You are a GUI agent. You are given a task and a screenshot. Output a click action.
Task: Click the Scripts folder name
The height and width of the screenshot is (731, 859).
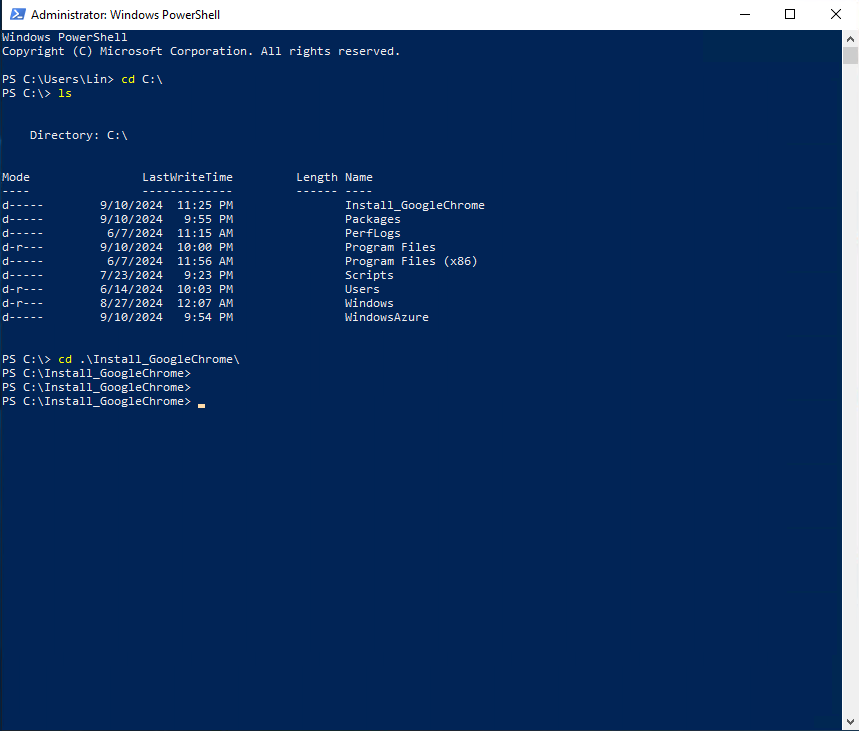pyautogui.click(x=368, y=274)
